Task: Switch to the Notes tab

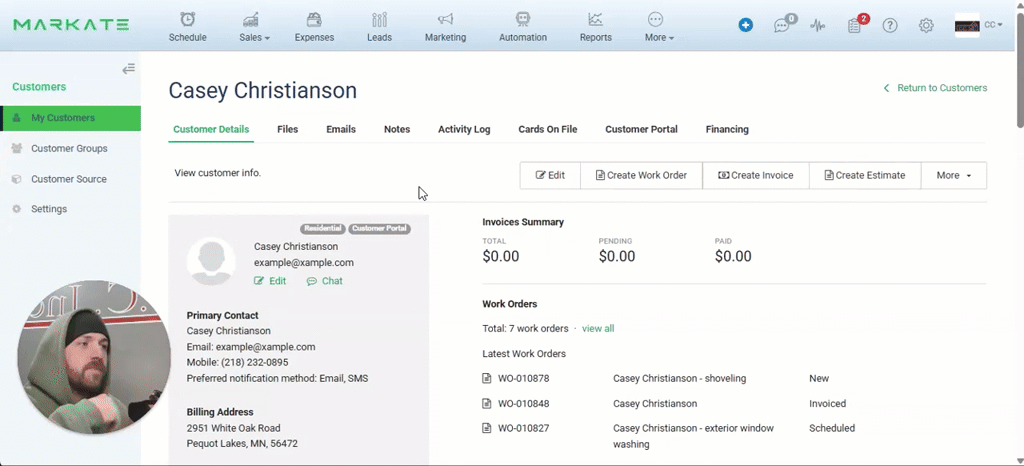Action: 397,129
